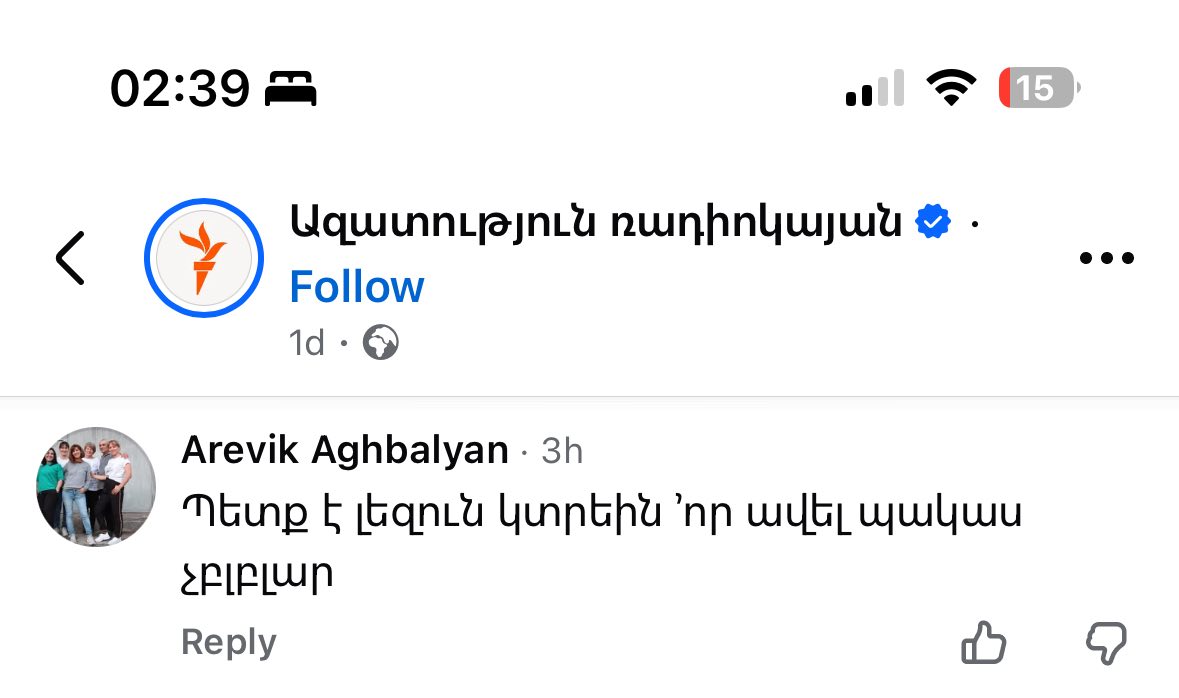Reply to Arevik Aghbalyan's comment
This screenshot has width=1179, height=698.
click(x=228, y=642)
